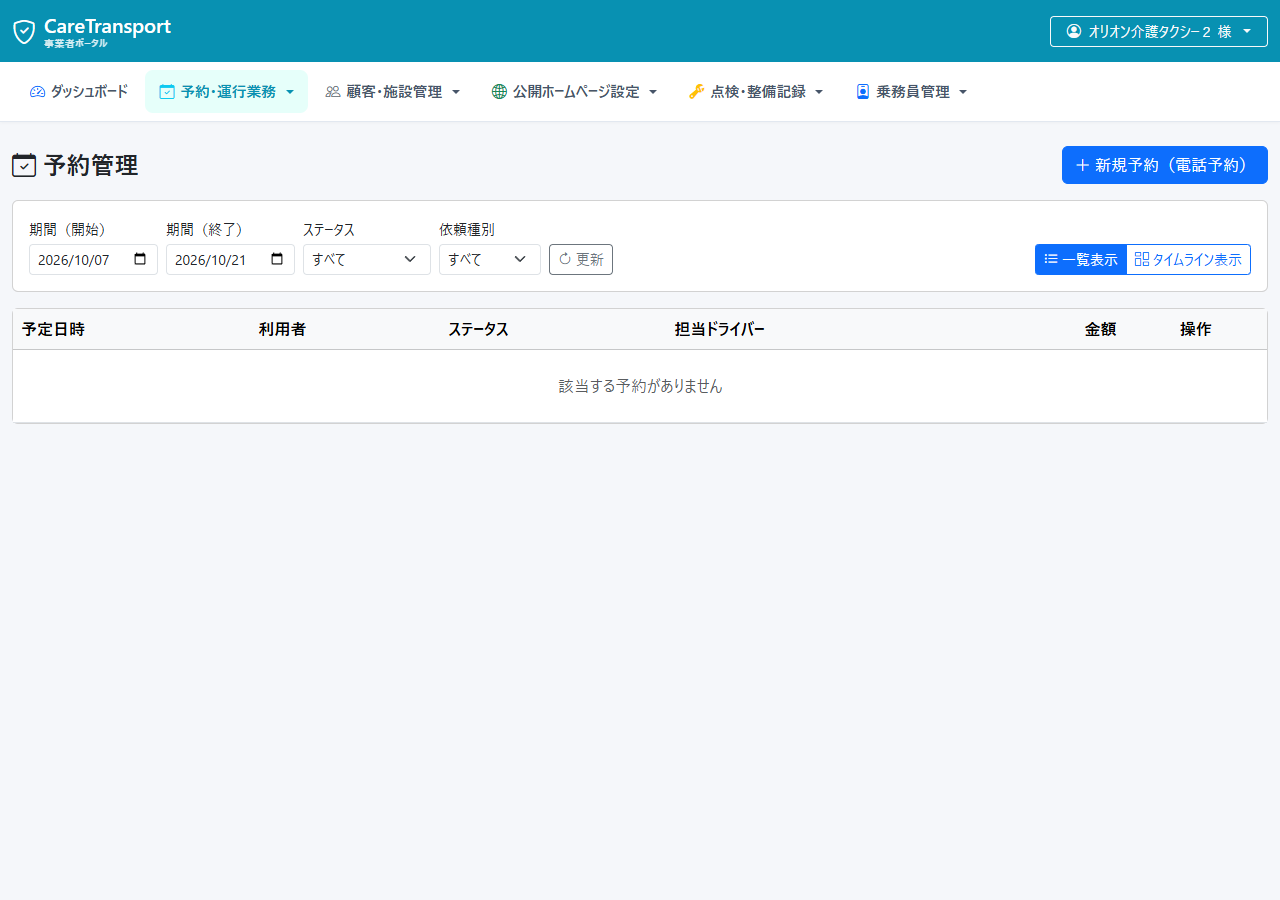Click the dashboard gauge icon
The image size is (1280, 900).
38,92
